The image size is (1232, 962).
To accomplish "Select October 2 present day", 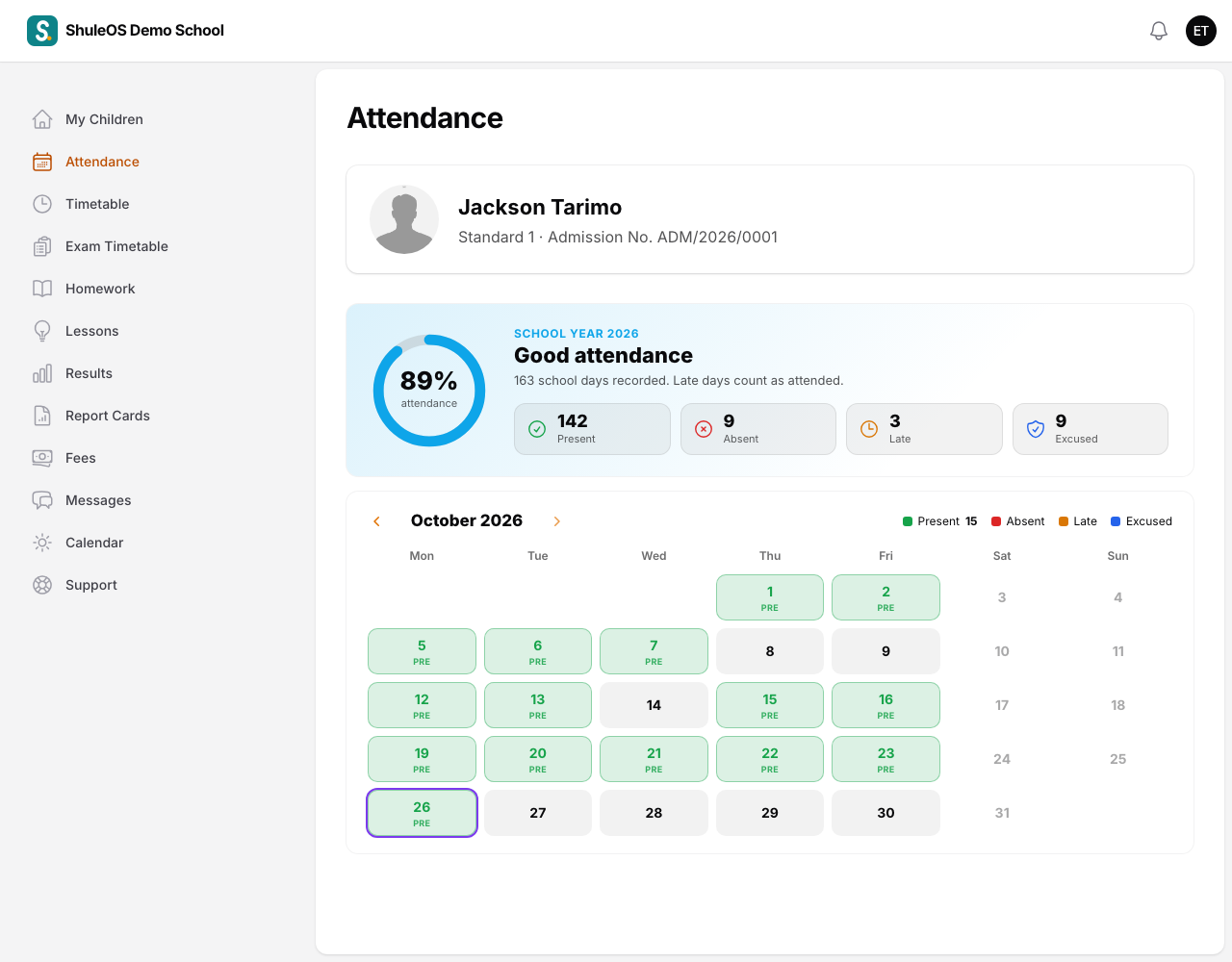I will pos(885,597).
